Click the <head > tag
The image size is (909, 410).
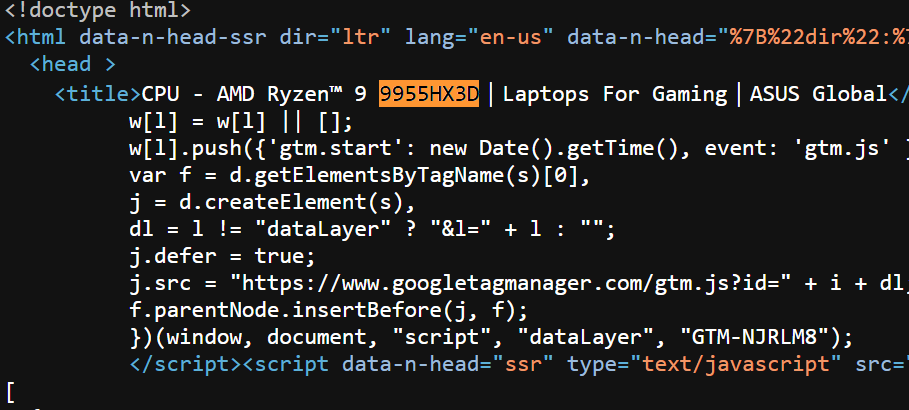coord(72,64)
